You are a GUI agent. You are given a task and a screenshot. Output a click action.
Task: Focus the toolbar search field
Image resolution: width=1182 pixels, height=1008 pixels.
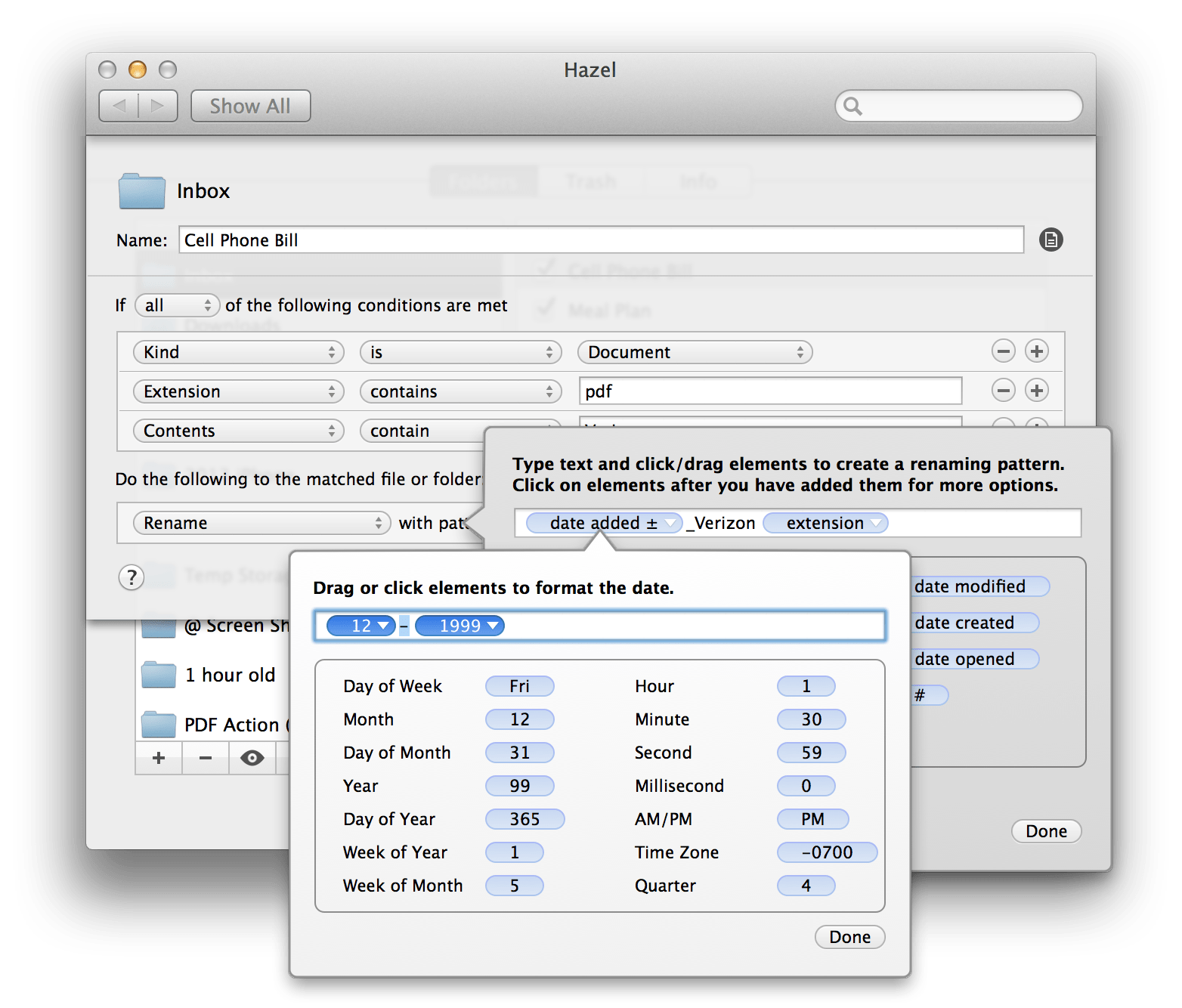point(958,106)
